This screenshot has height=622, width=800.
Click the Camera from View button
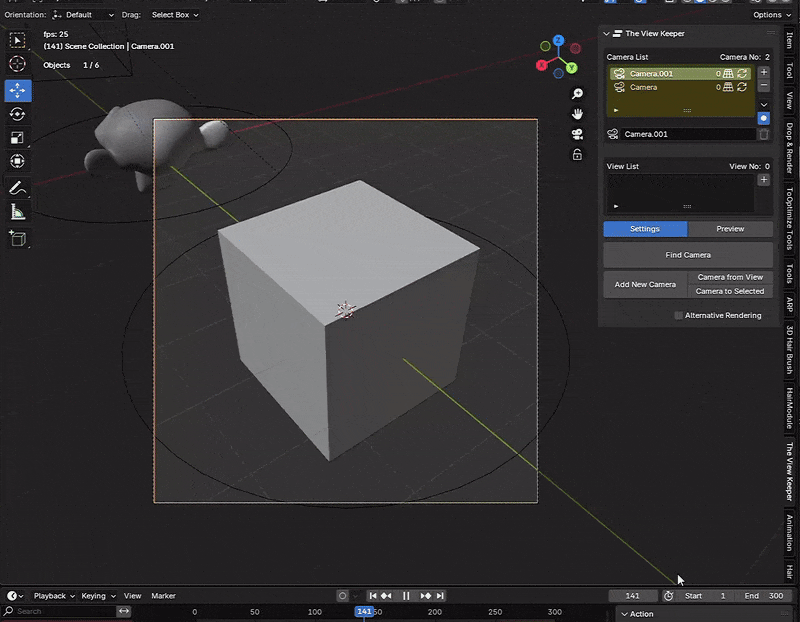click(x=730, y=277)
